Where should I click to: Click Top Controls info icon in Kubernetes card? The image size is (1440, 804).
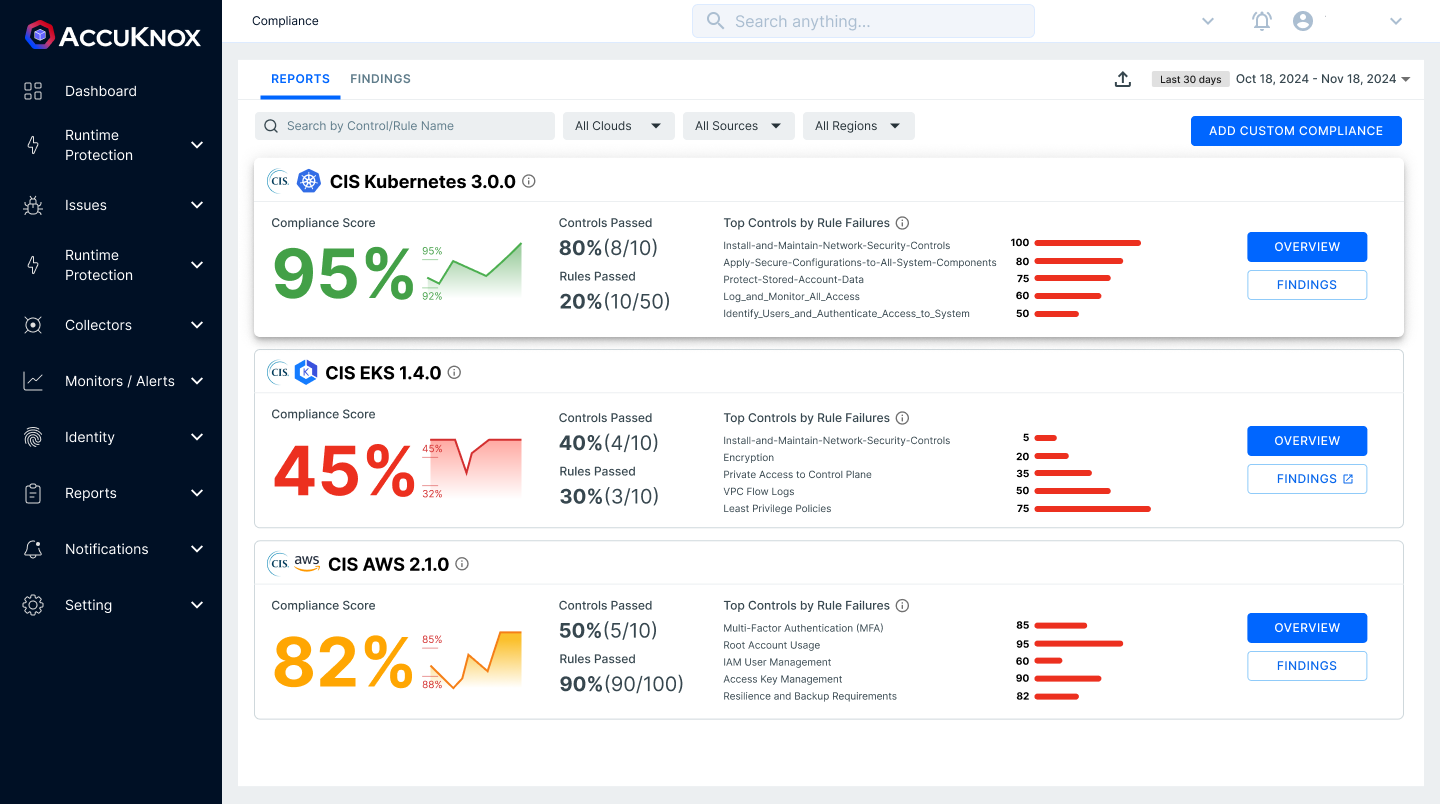point(902,223)
